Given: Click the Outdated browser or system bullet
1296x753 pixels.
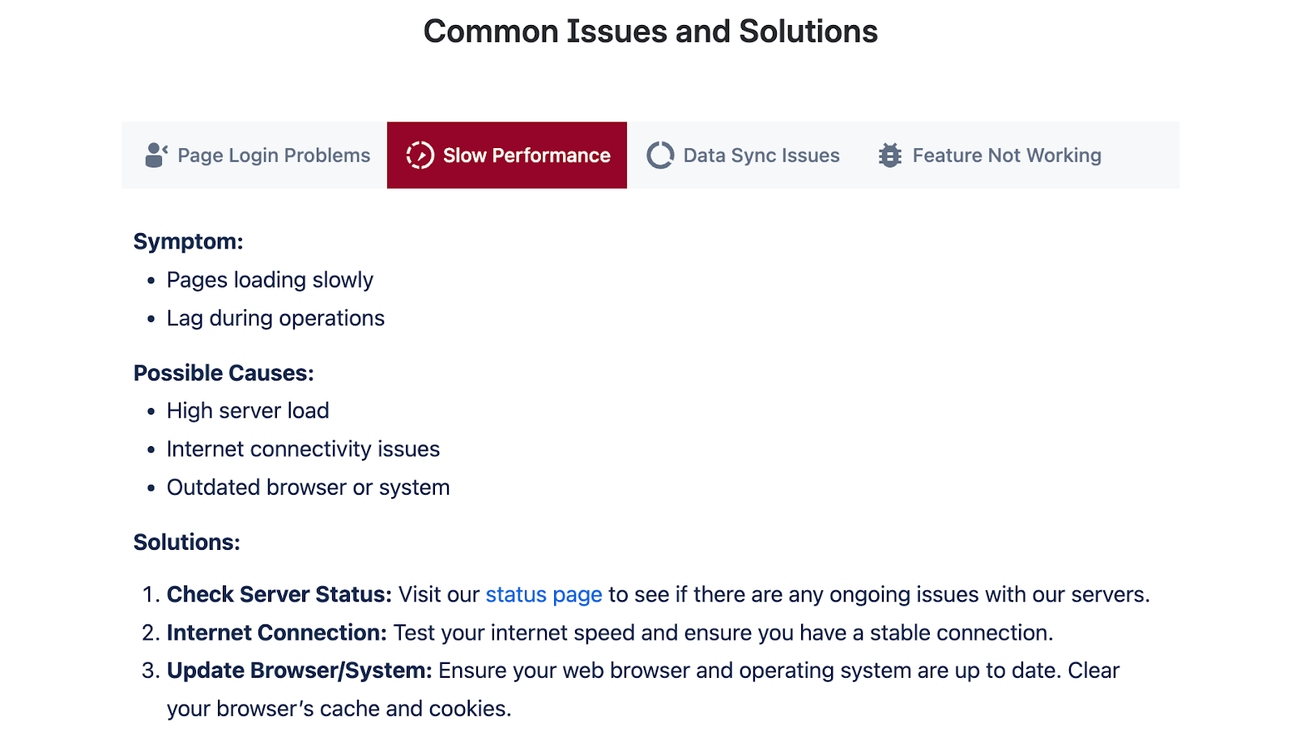Looking at the screenshot, I should tap(308, 487).
